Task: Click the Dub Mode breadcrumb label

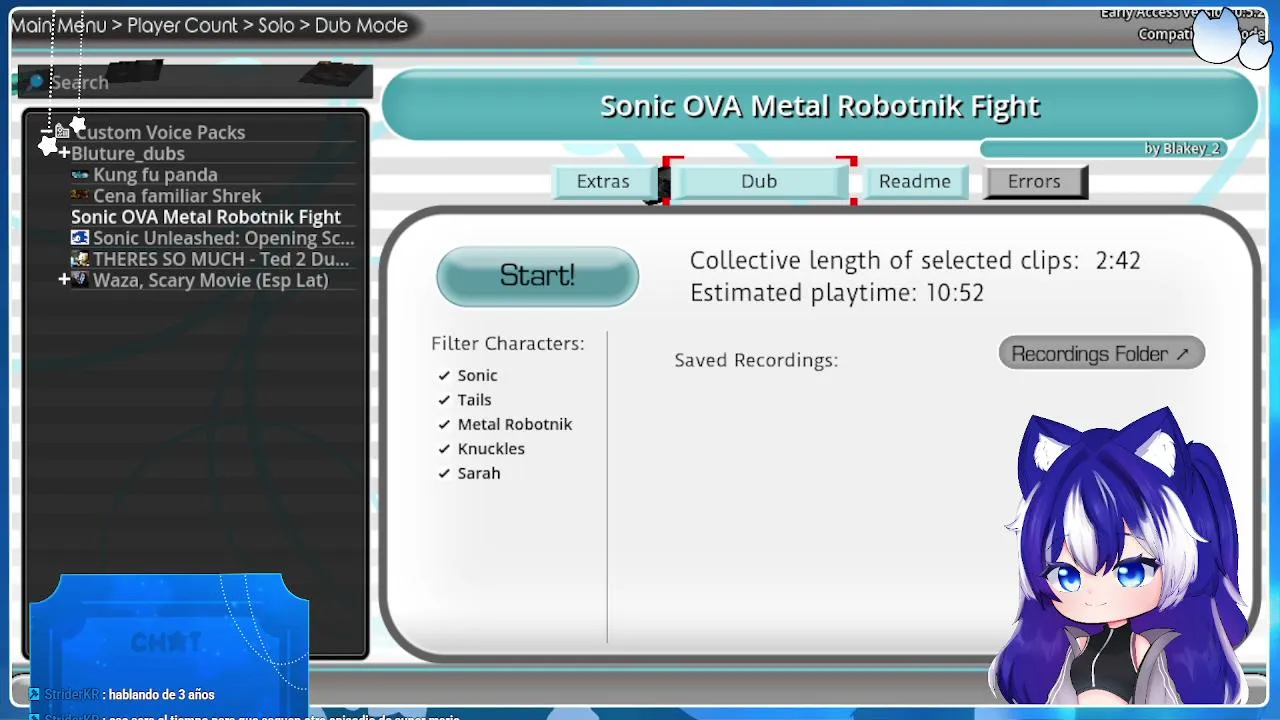Action: (x=361, y=26)
